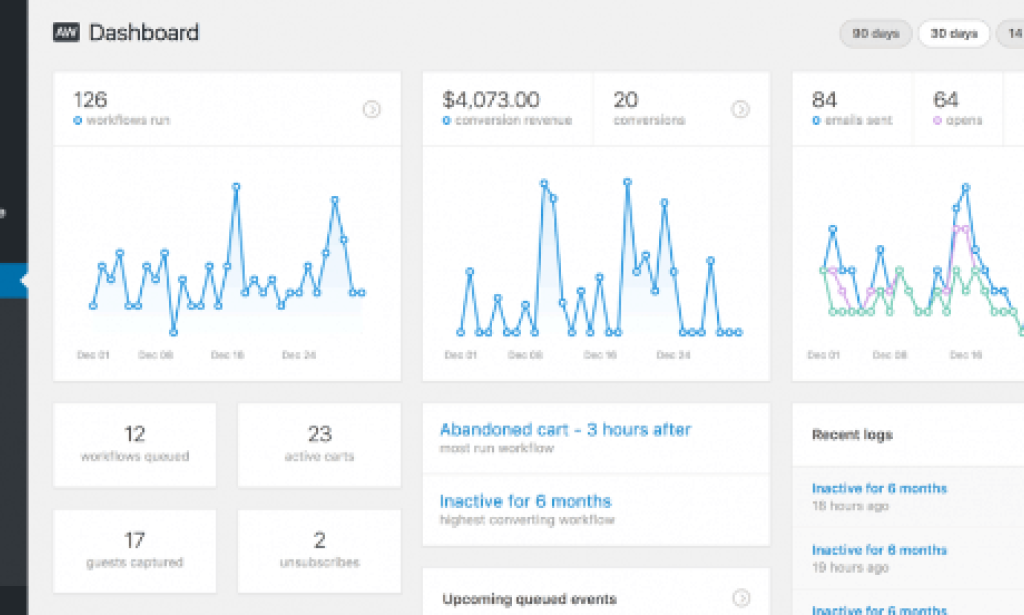Click the highlighted active item in dark sidebar
This screenshot has height=615, width=1024.
click(x=14, y=281)
